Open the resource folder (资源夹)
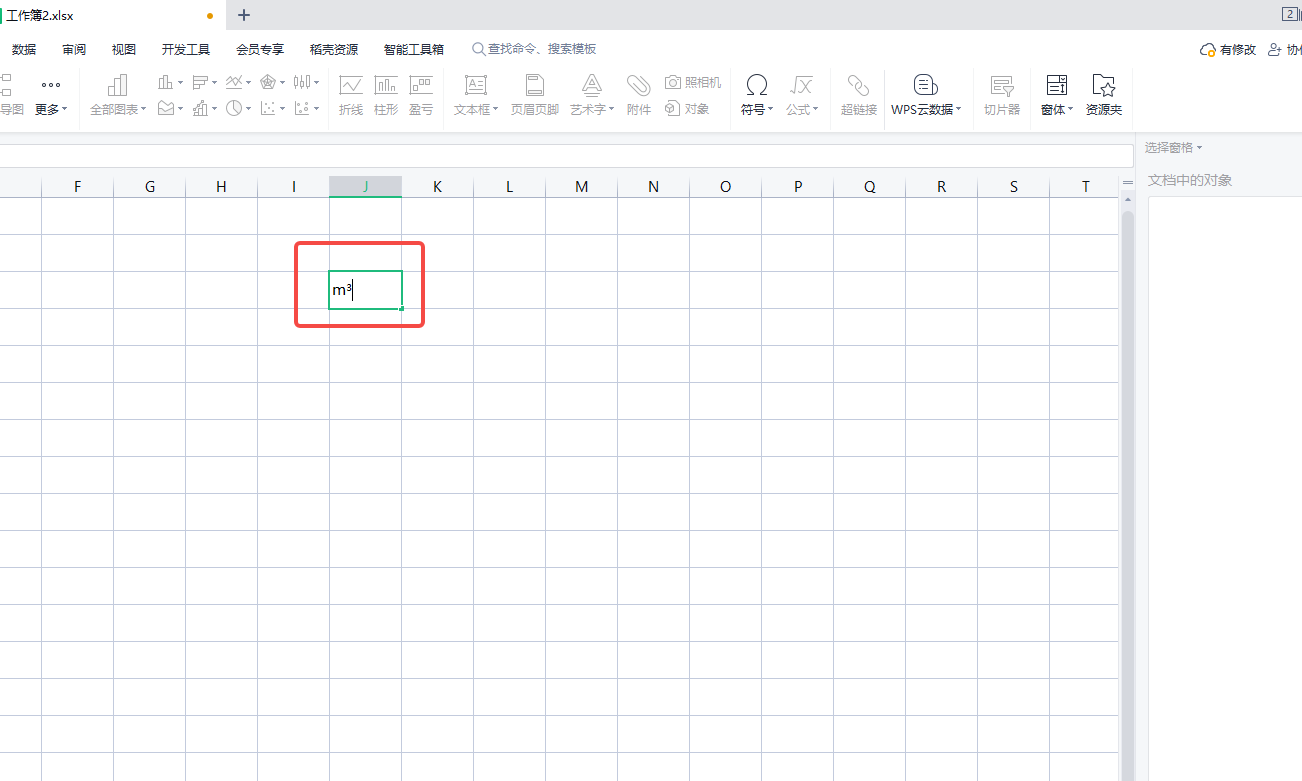This screenshot has width=1302, height=781. [x=1103, y=95]
